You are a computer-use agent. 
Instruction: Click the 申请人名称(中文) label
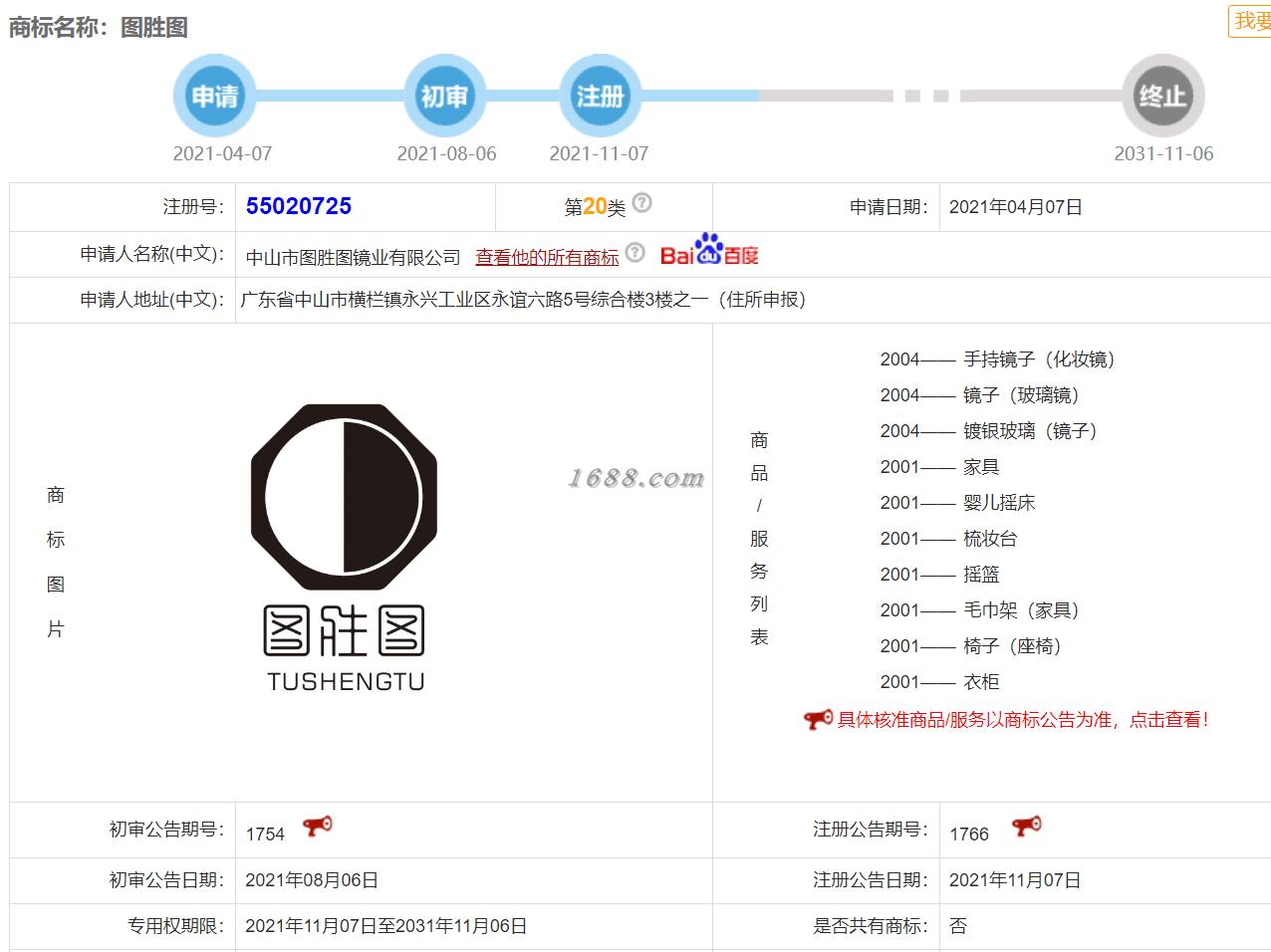coord(152,254)
